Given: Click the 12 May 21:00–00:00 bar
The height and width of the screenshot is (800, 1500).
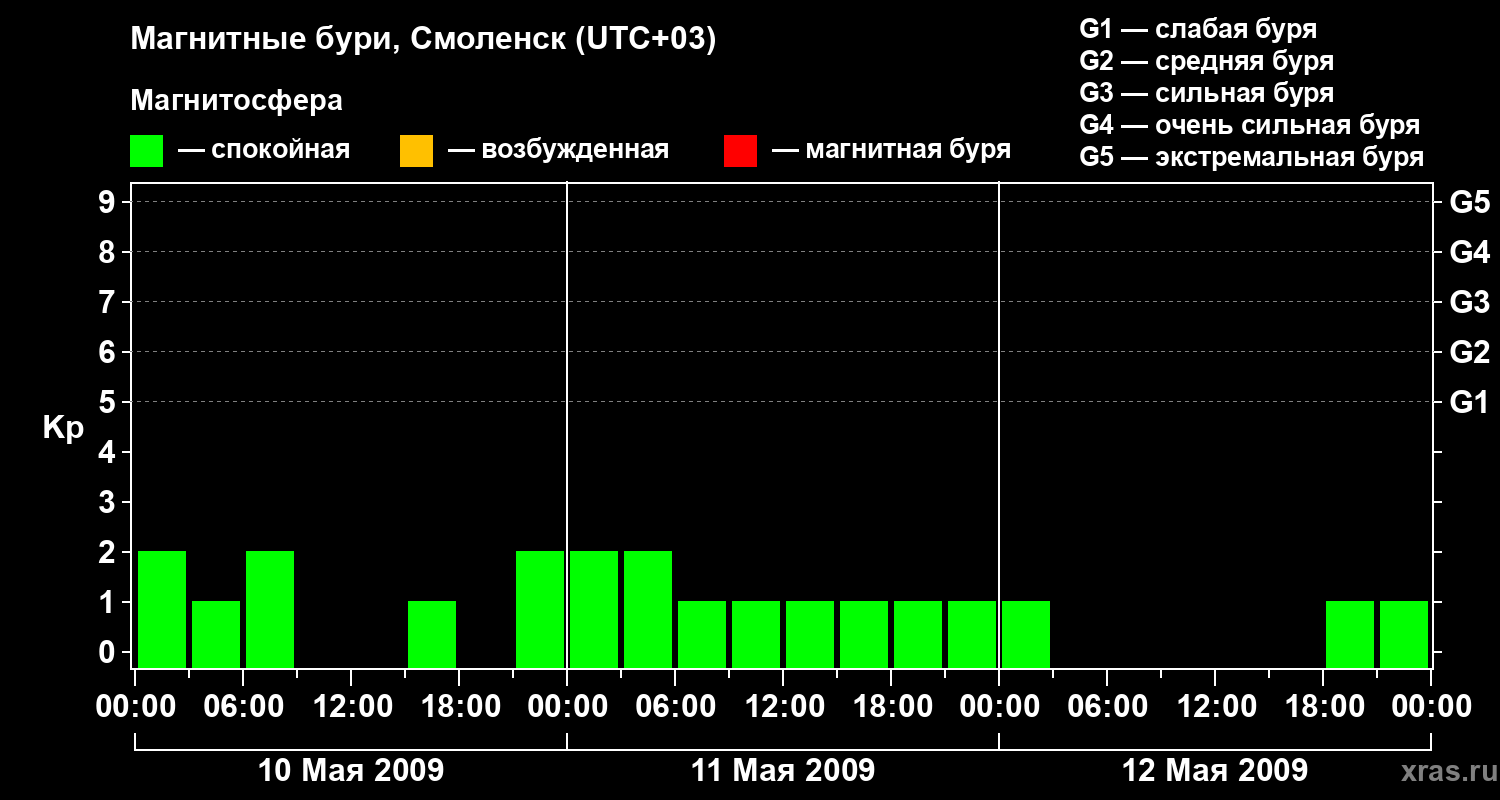Looking at the screenshot, I should click(1404, 634).
